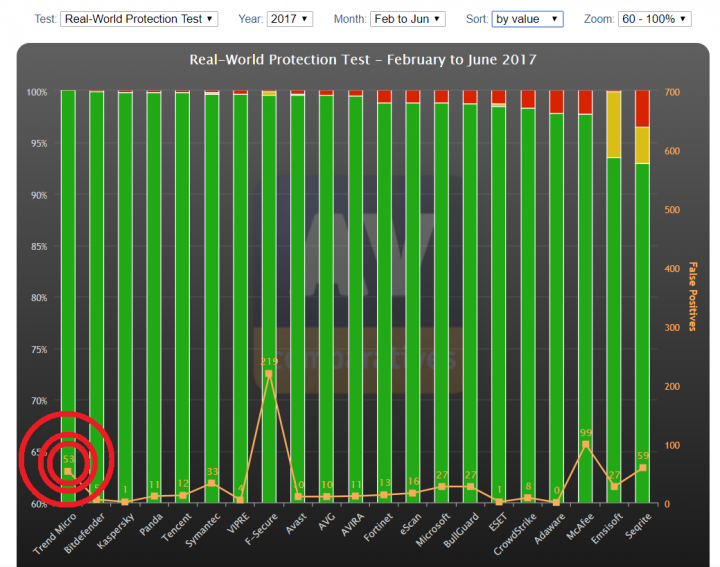720x567 pixels.
Task: Click the Avast false positives point labeled 0
Action: (298, 497)
